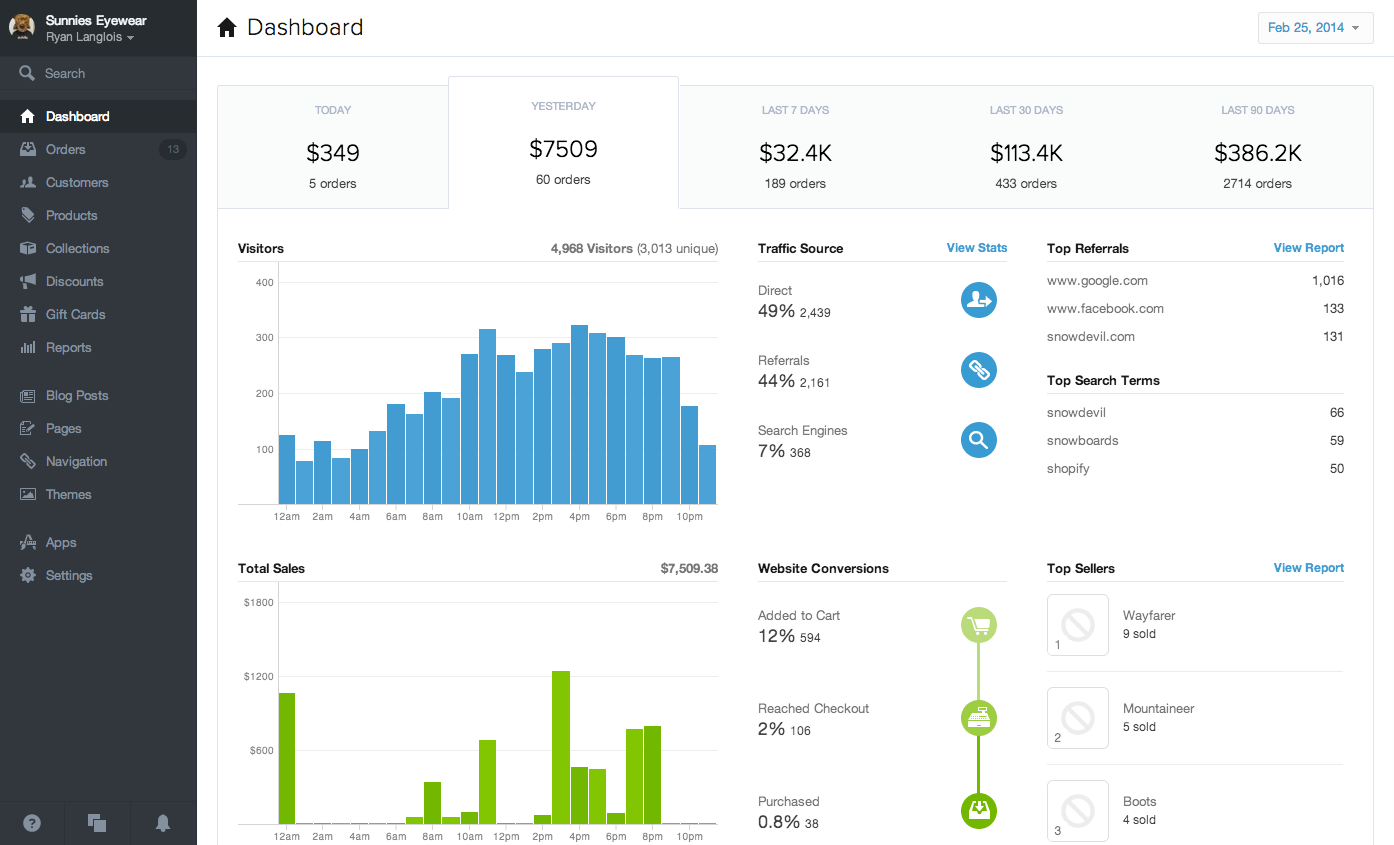This screenshot has width=1394, height=845.
Task: Open the Discounts sidebar item
Action: (98, 281)
